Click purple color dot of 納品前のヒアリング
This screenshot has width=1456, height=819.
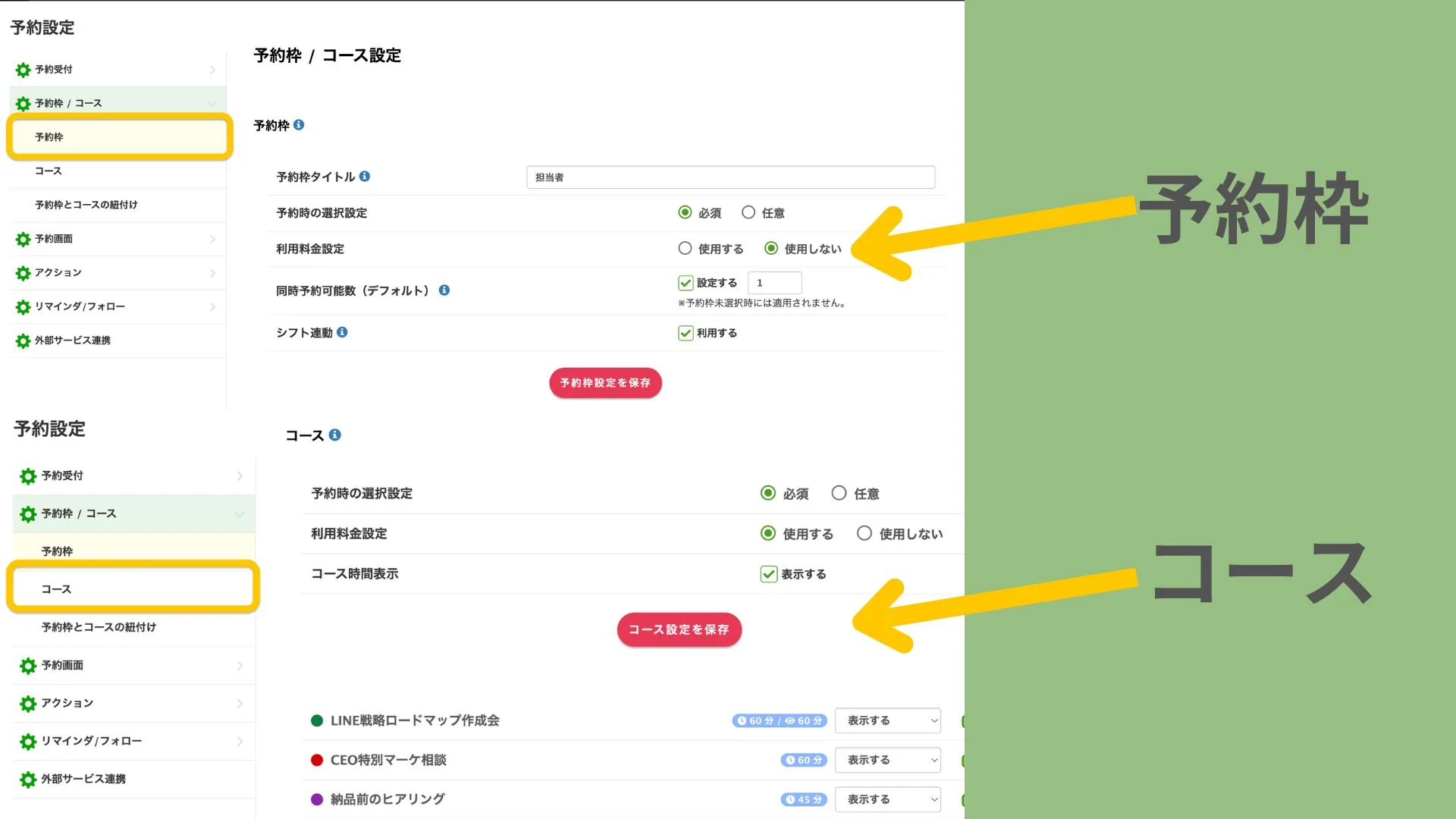point(317,799)
